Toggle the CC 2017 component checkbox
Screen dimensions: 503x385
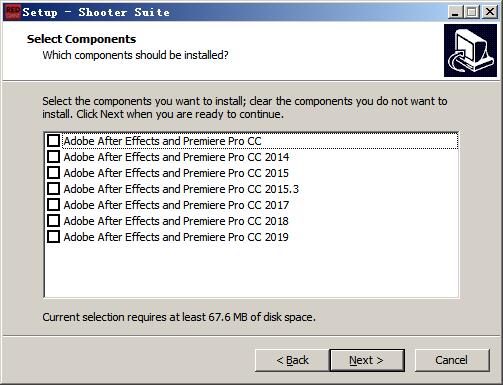(53, 205)
